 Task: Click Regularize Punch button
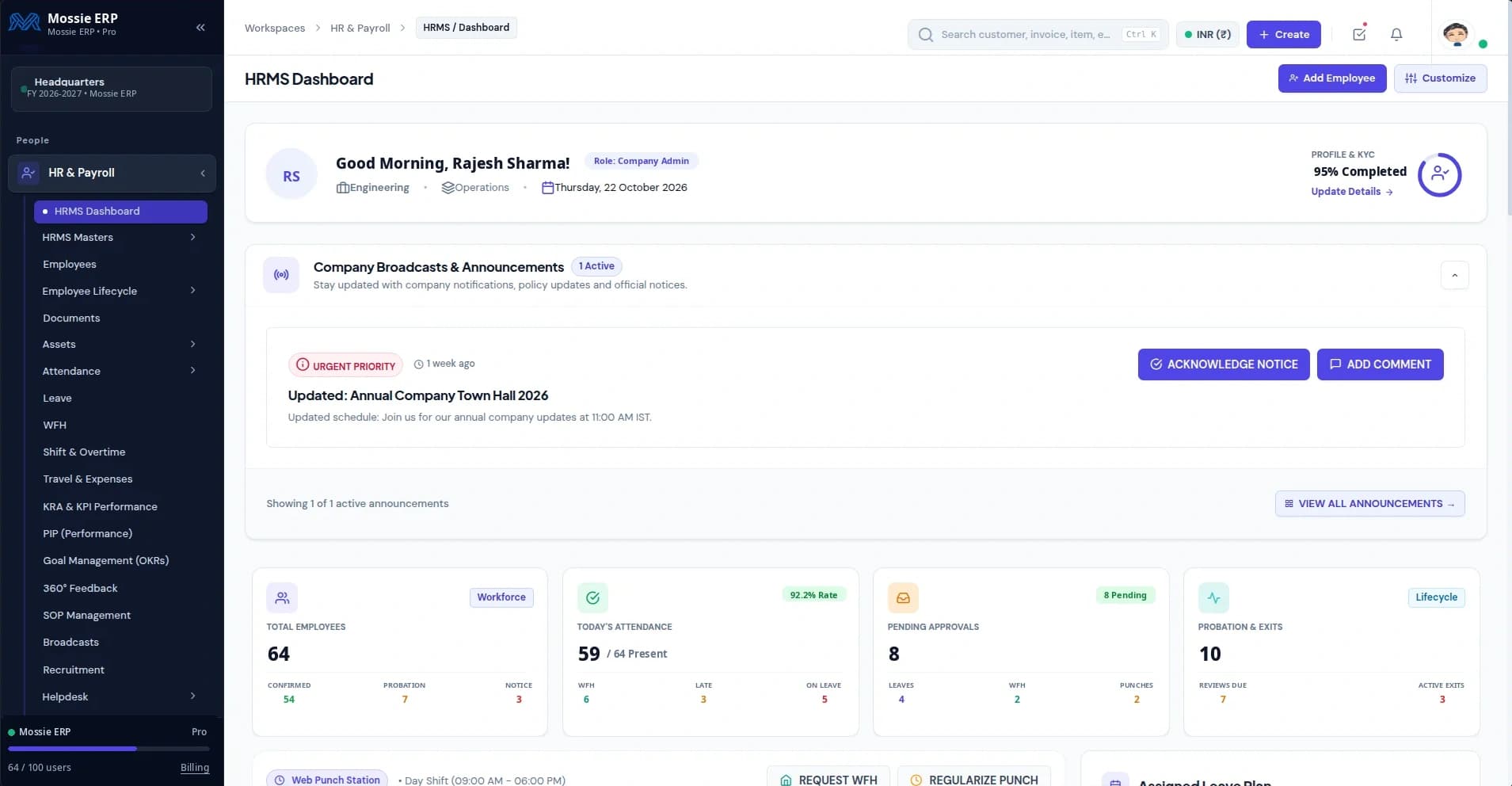point(974,779)
